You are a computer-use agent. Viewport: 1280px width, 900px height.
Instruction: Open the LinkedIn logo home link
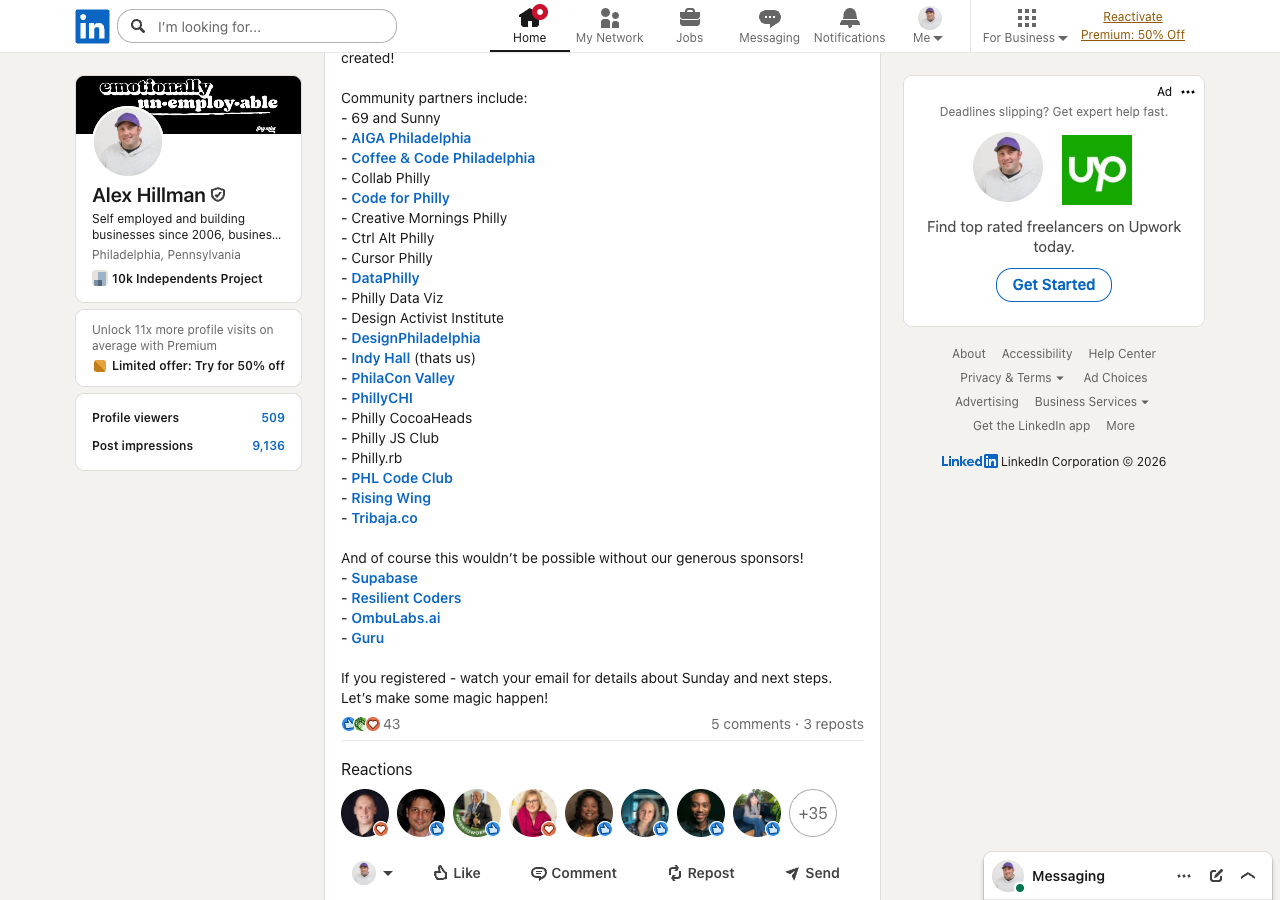[x=92, y=26]
